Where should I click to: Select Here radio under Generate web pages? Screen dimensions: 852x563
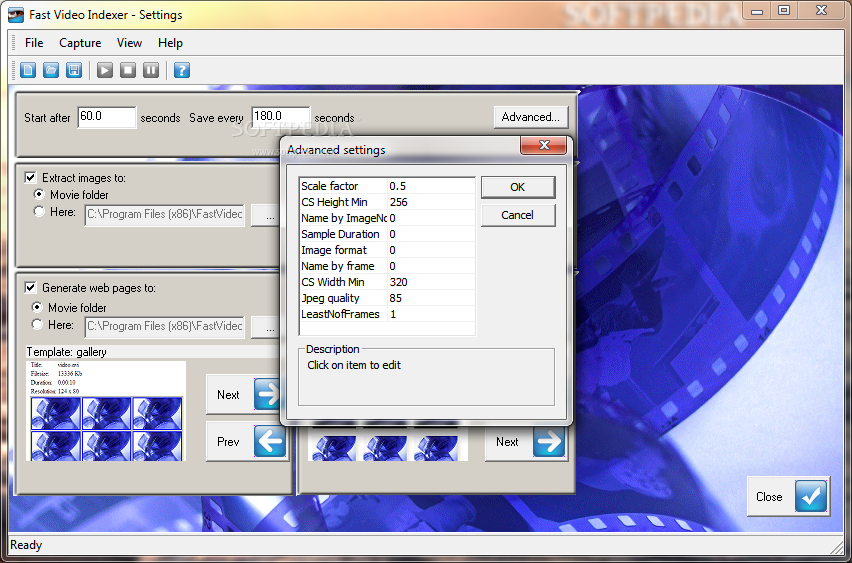coord(37,324)
